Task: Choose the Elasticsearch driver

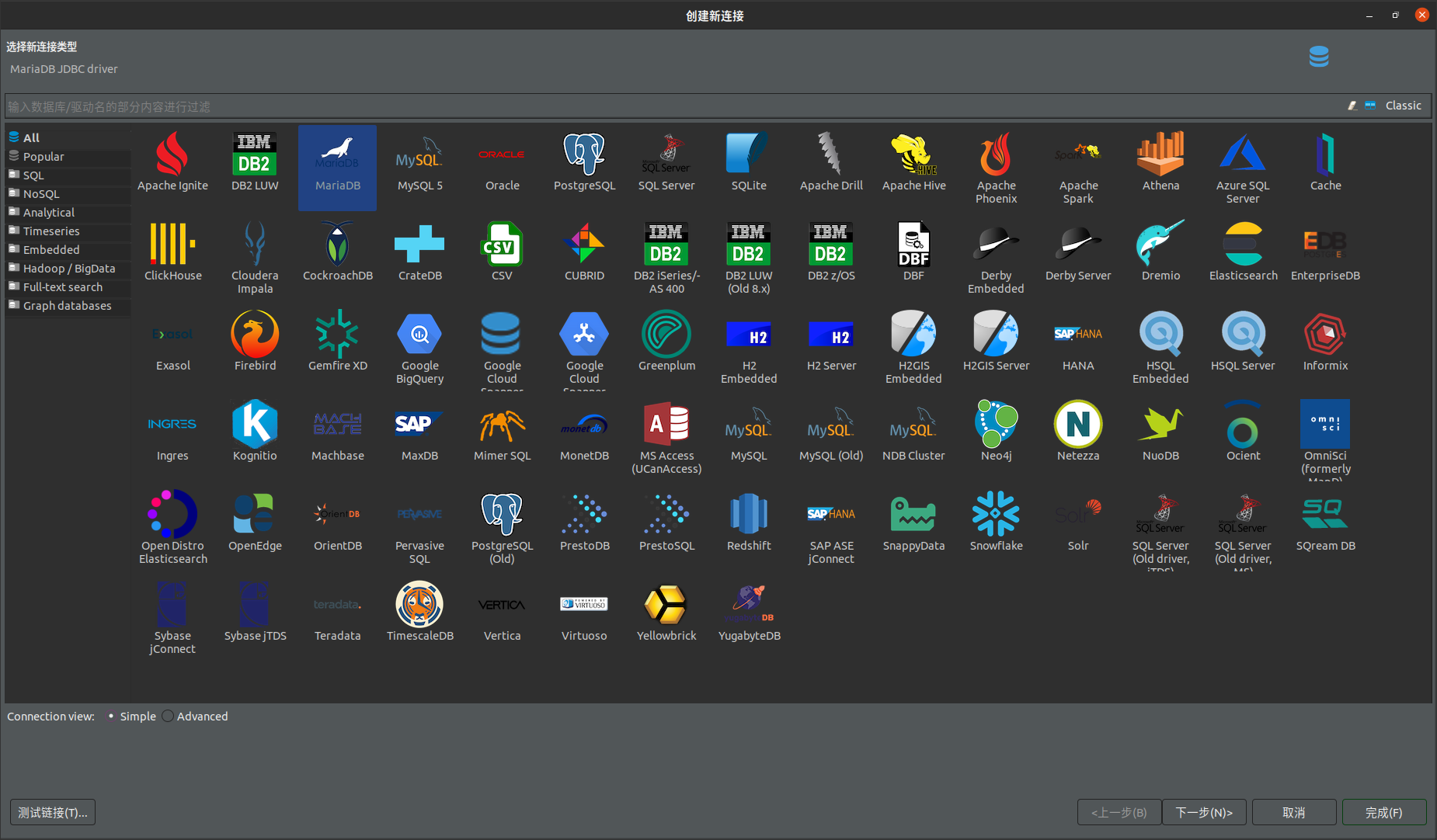Action: tap(1243, 252)
